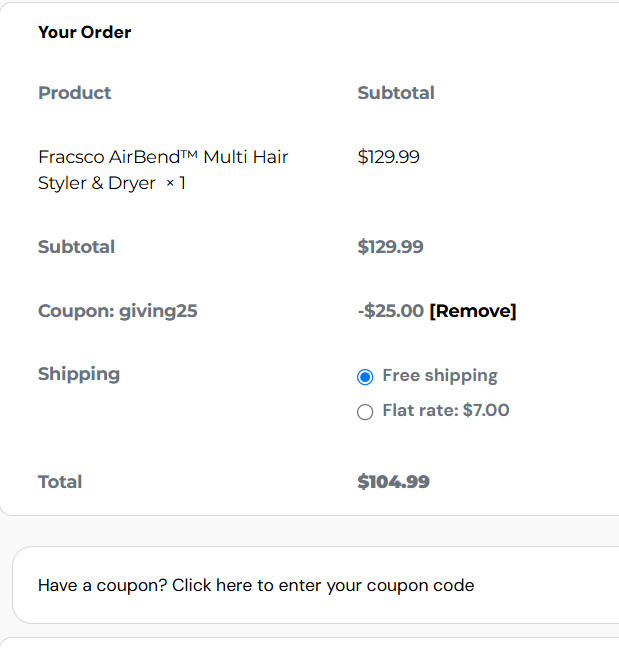Click the Coupon: giving25 label

[x=118, y=311]
